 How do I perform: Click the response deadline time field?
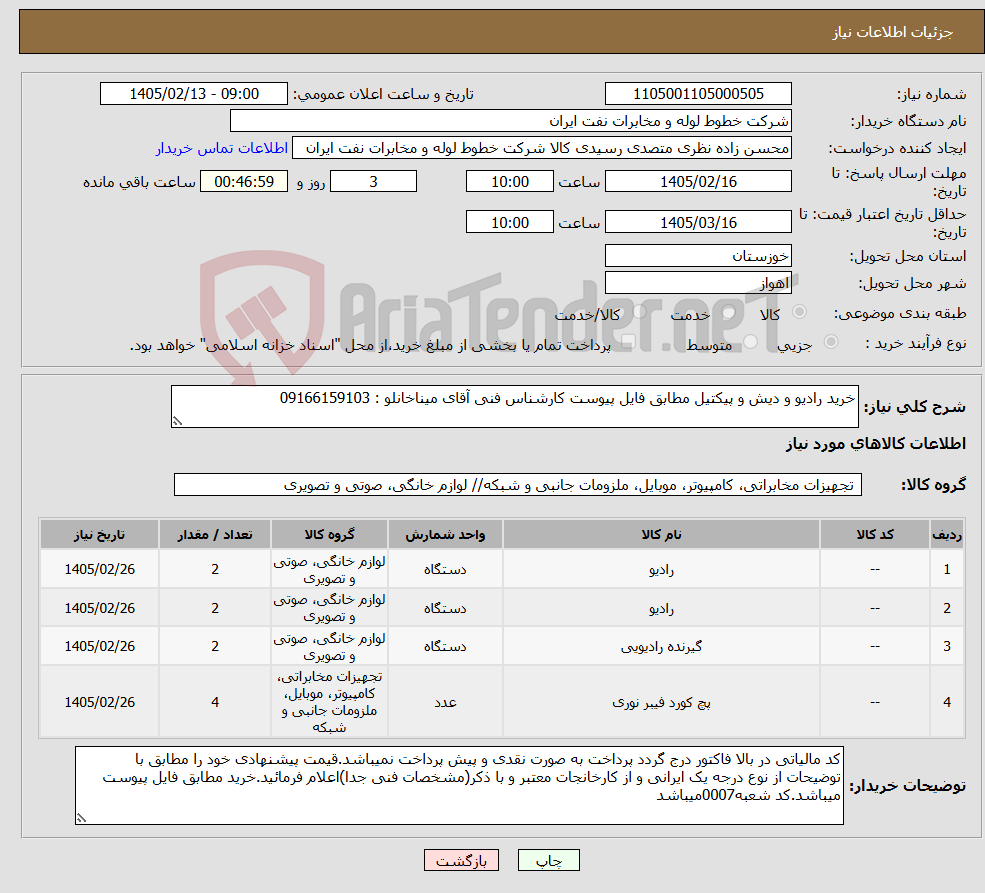click(x=509, y=181)
